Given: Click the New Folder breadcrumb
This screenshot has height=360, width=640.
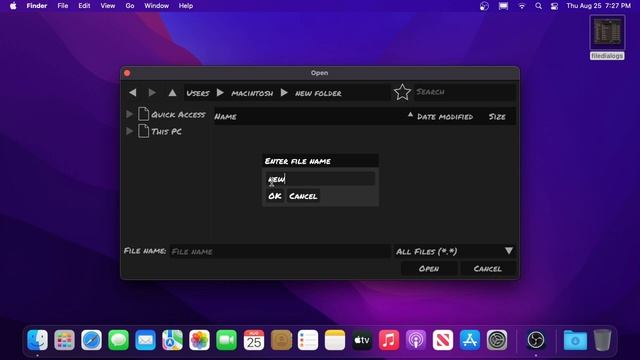Looking at the screenshot, I should [x=318, y=93].
